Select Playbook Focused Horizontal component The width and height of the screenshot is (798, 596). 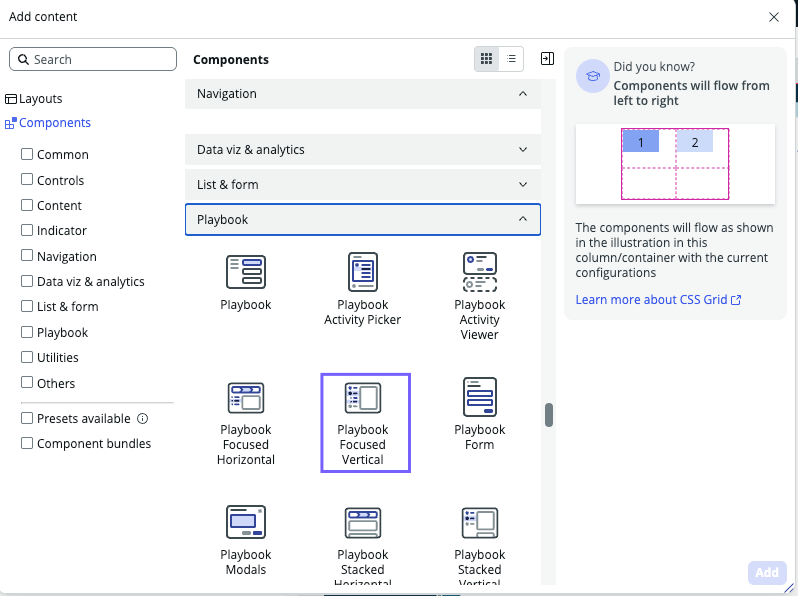(x=246, y=423)
